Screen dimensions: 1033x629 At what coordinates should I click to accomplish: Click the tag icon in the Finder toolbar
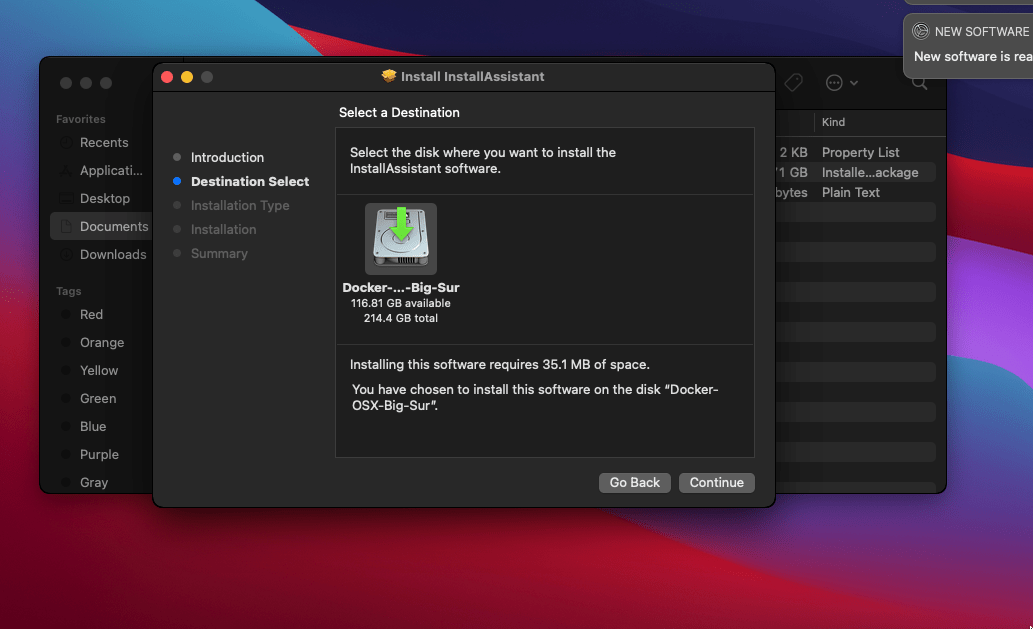[x=793, y=83]
